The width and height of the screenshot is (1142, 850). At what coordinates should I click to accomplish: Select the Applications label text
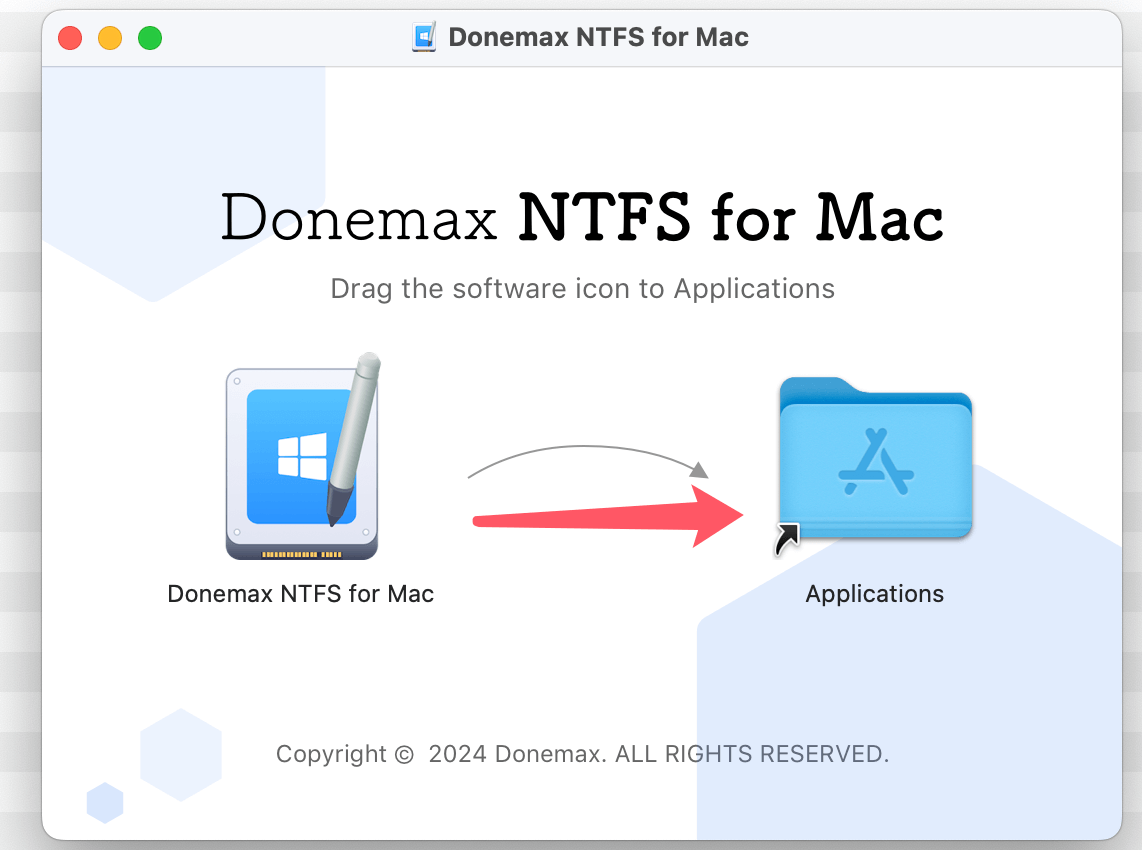click(875, 593)
